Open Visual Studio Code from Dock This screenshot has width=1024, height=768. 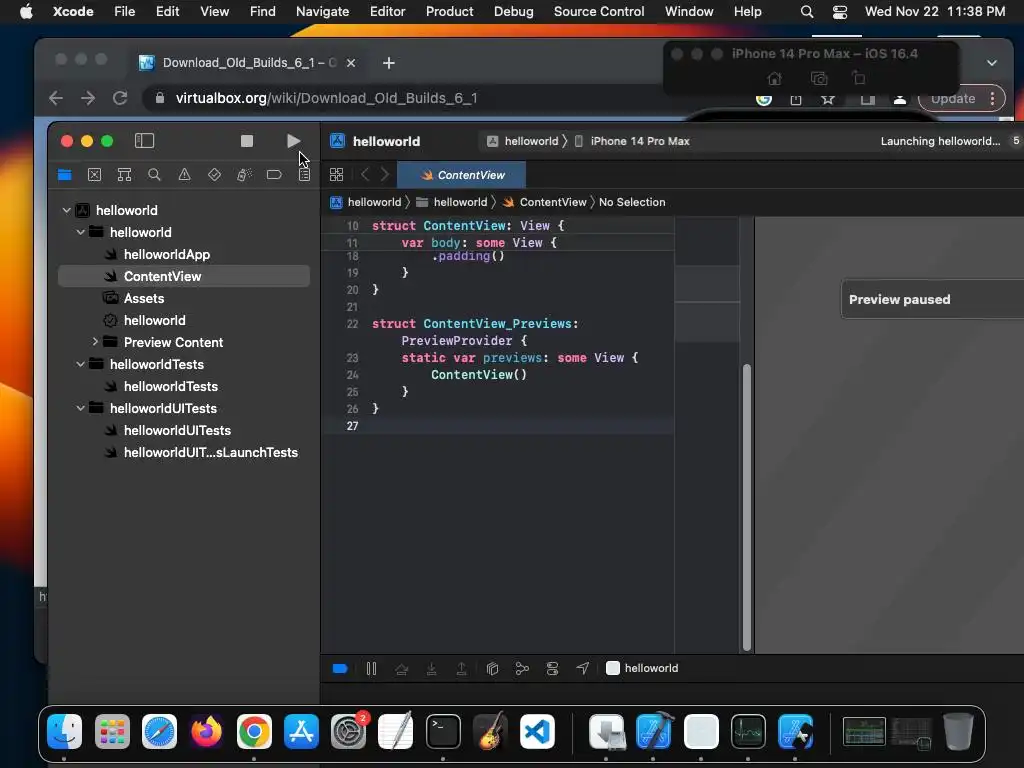point(537,731)
